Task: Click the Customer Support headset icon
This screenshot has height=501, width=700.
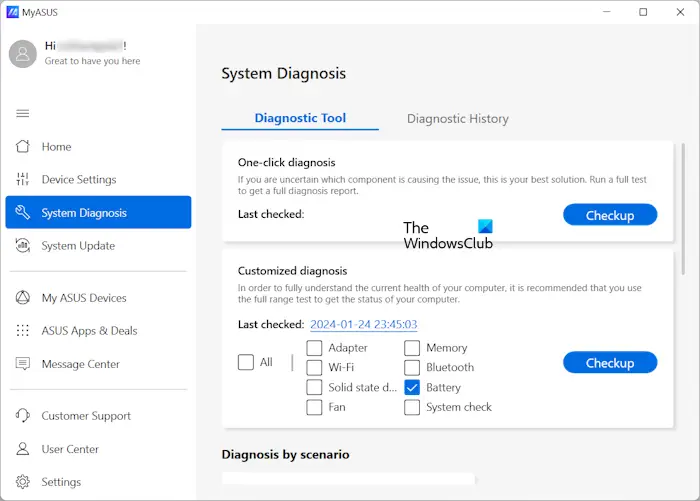Action: 23,415
